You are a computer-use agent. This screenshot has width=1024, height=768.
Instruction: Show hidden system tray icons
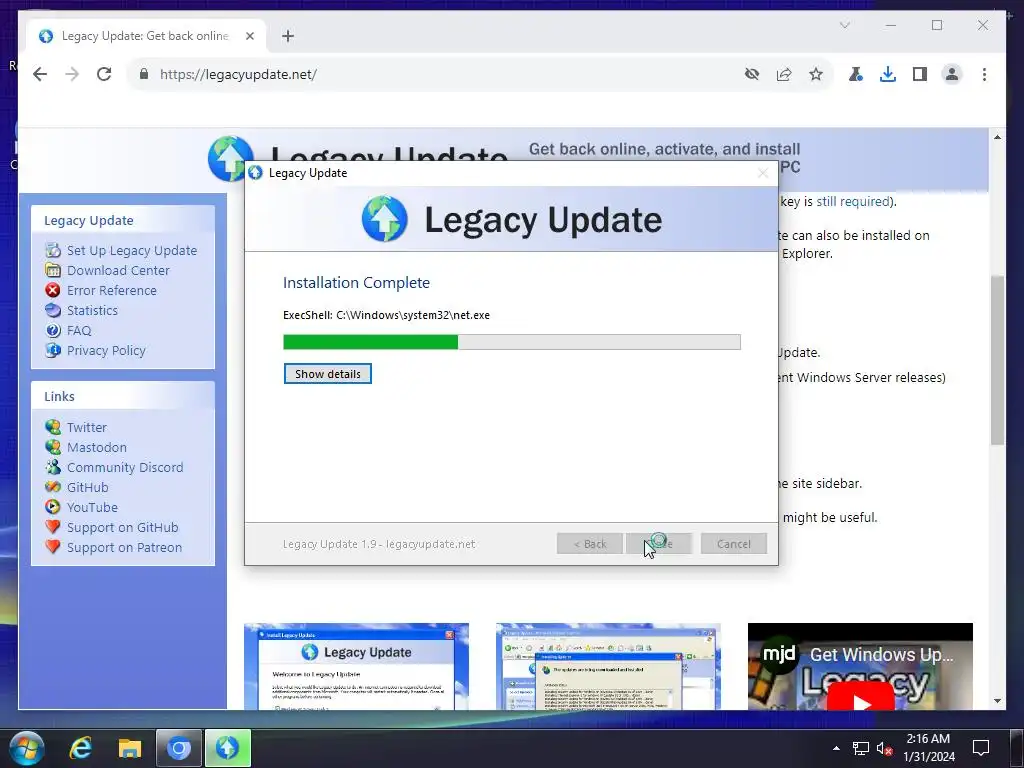836,748
